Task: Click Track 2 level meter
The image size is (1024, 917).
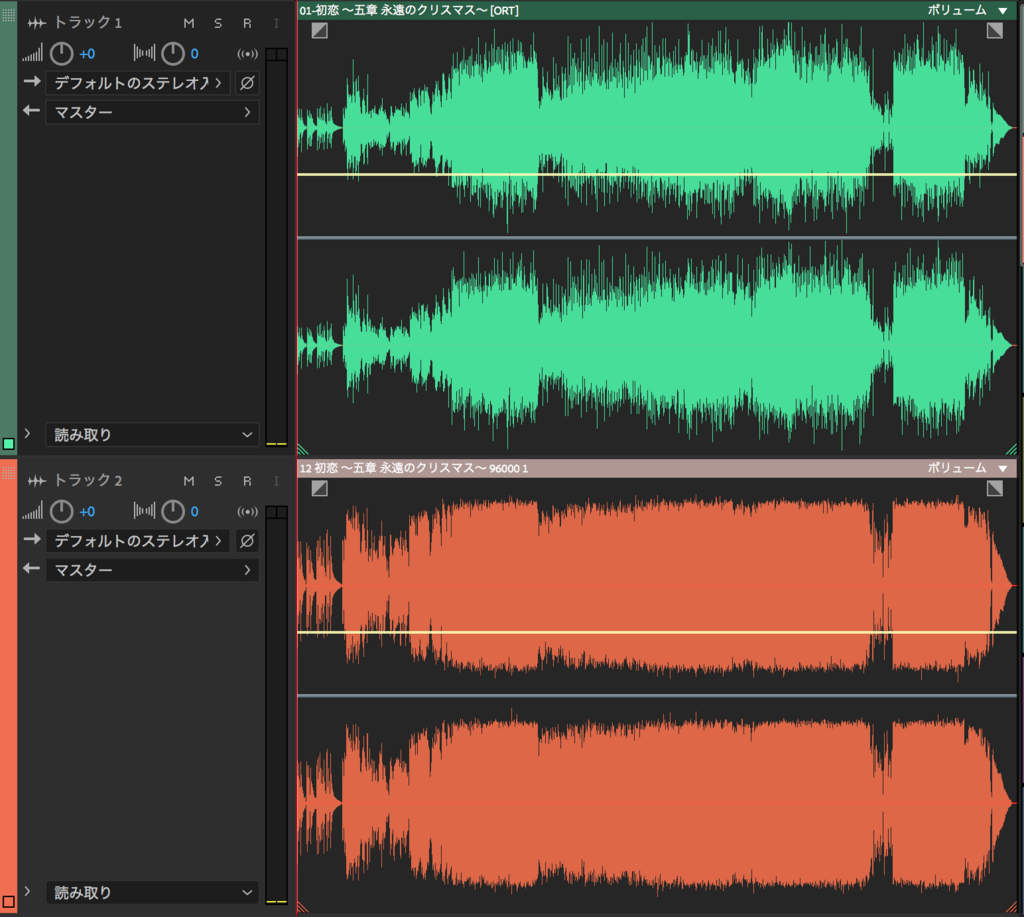Action: pyautogui.click(x=277, y=705)
